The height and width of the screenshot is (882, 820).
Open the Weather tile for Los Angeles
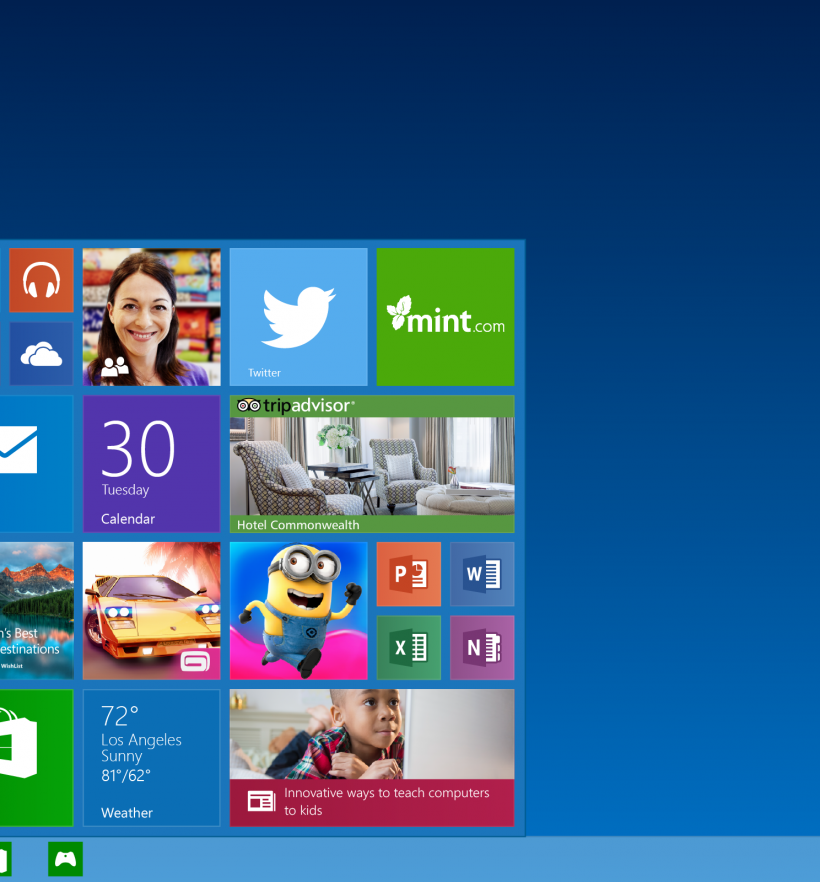coord(151,758)
